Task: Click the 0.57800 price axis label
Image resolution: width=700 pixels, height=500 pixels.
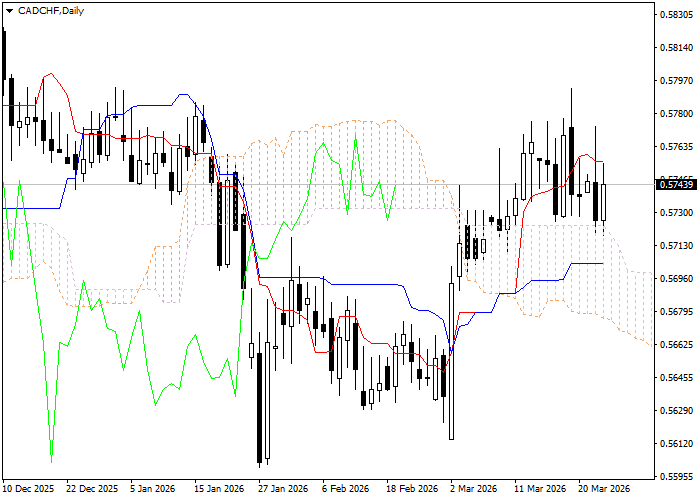Action: (677, 114)
